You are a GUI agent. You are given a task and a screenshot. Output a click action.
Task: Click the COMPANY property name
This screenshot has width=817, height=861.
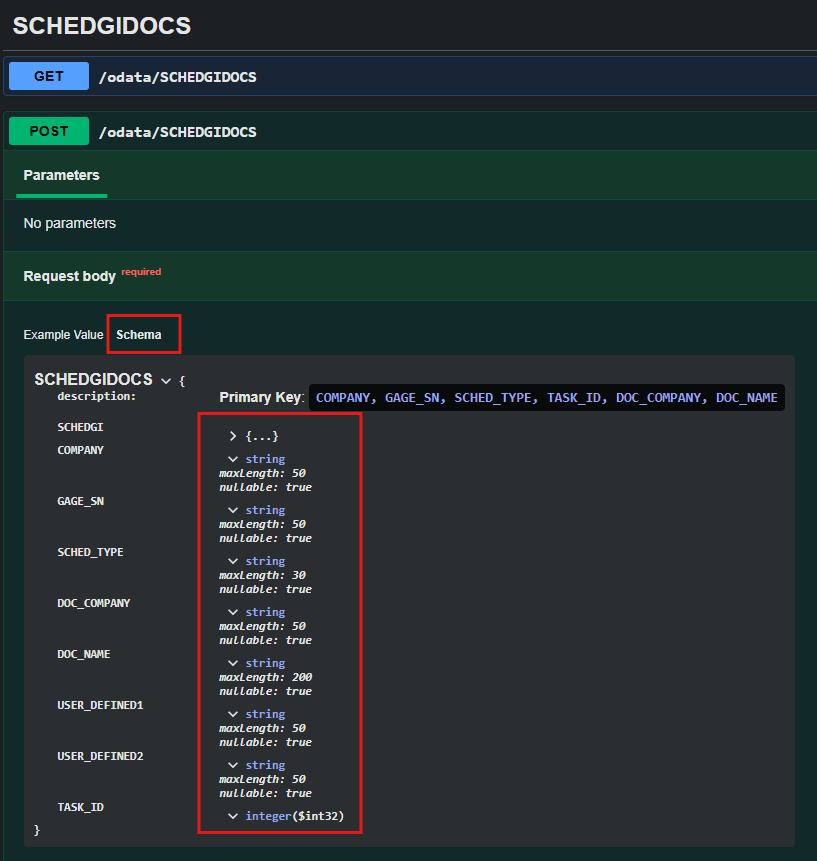[81, 450]
